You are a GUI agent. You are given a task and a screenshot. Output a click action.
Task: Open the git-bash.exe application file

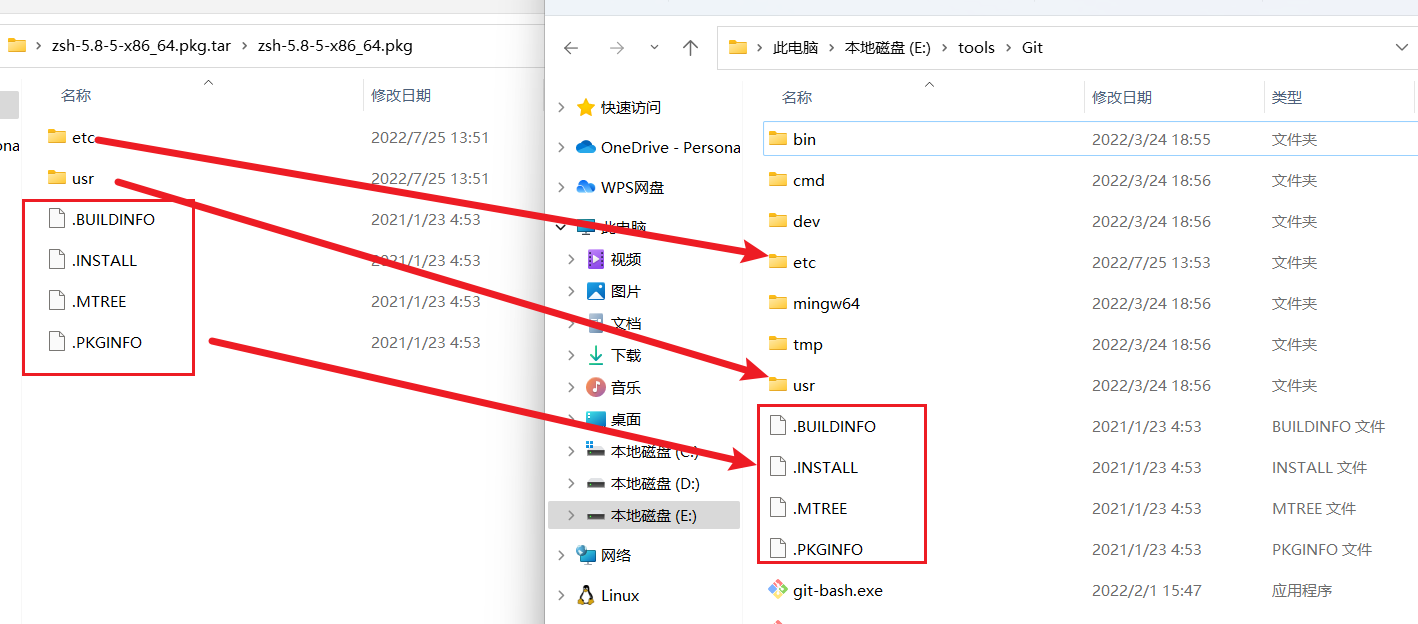point(837,590)
